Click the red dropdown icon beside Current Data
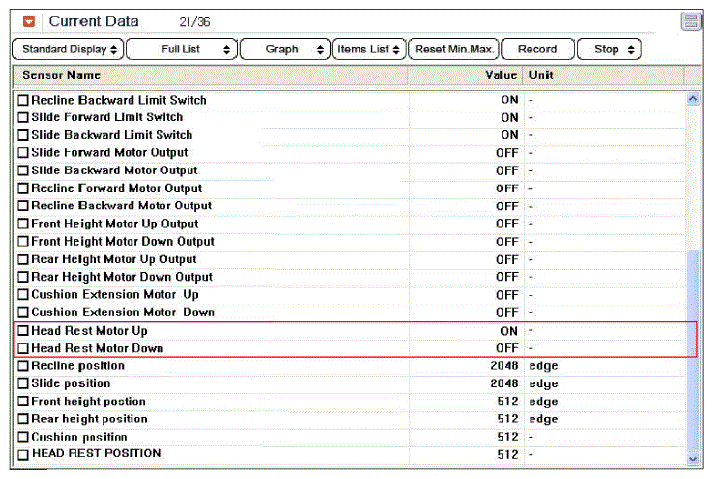Image resolution: width=713 pixels, height=479 pixels. (x=29, y=21)
